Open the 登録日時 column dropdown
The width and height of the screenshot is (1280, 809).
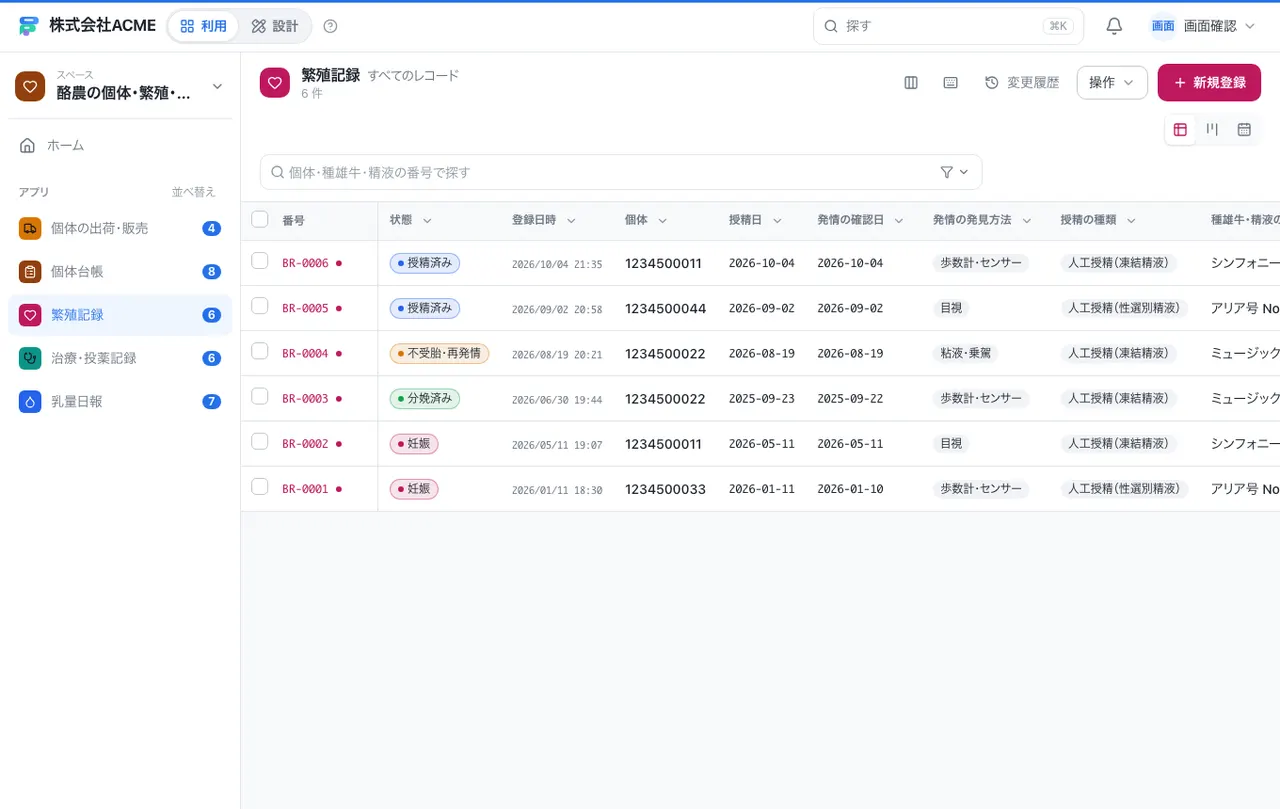coord(571,220)
